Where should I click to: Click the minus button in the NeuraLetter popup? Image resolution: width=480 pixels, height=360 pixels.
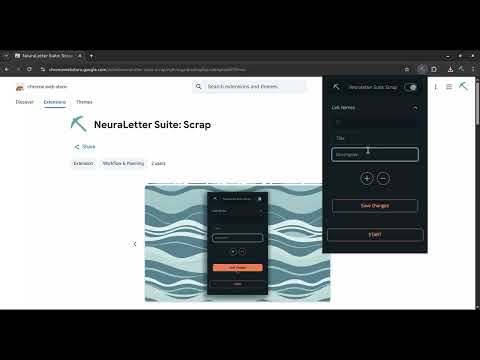pyautogui.click(x=383, y=178)
